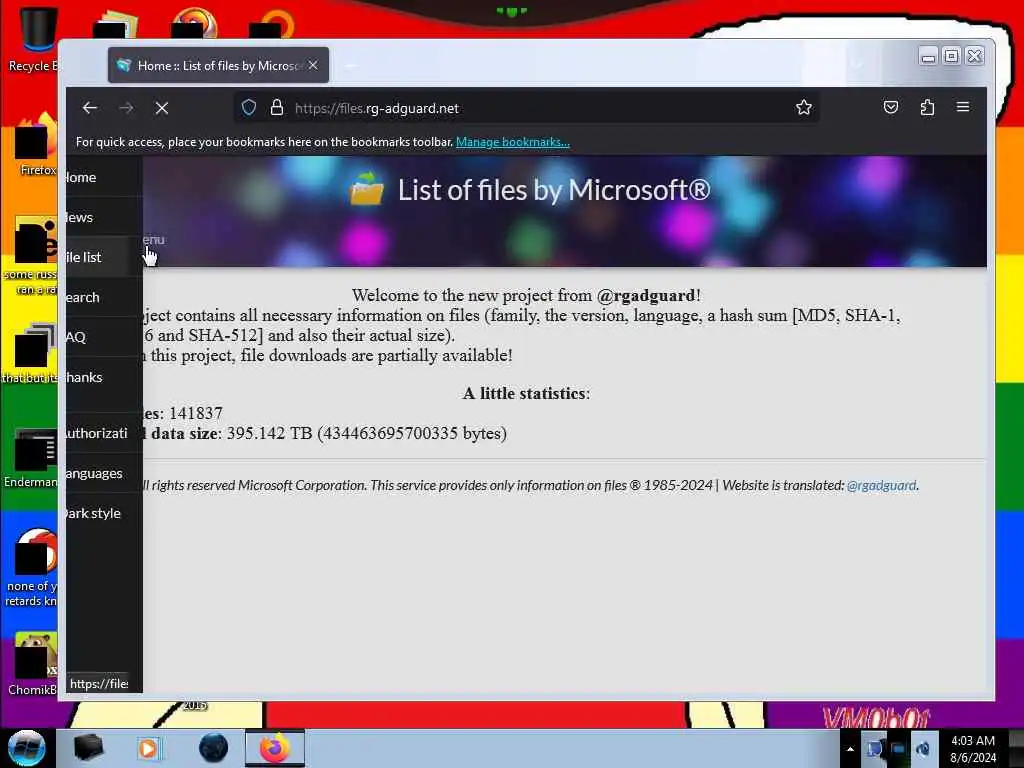Maximize the Firefox window

(x=952, y=57)
